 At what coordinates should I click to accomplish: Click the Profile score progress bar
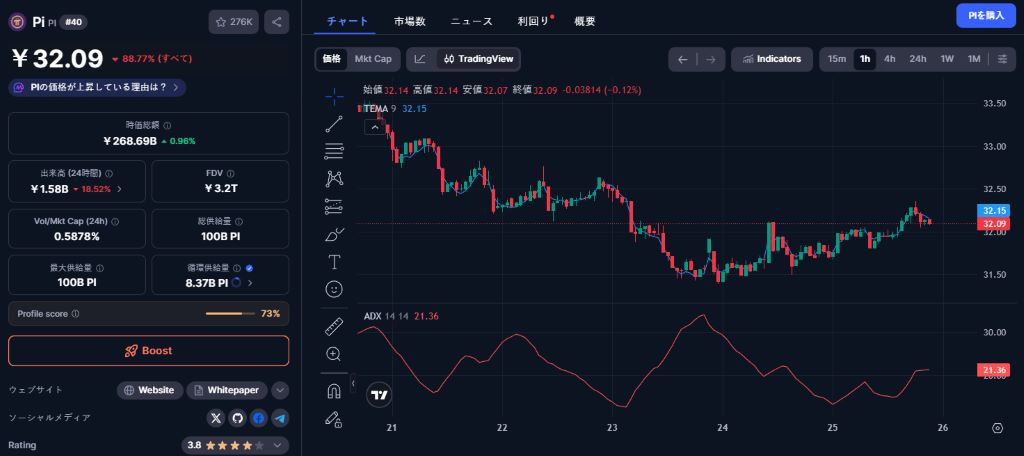(x=230, y=314)
